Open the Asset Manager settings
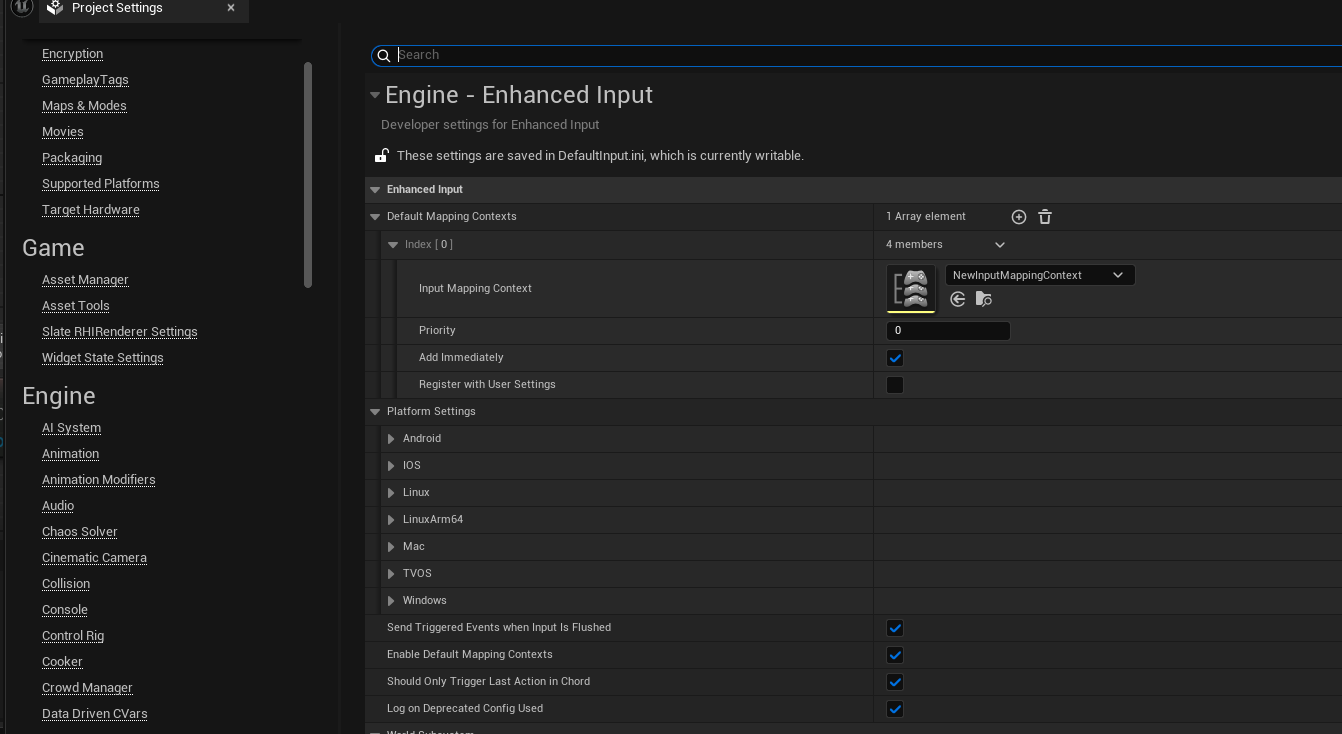 (x=85, y=280)
